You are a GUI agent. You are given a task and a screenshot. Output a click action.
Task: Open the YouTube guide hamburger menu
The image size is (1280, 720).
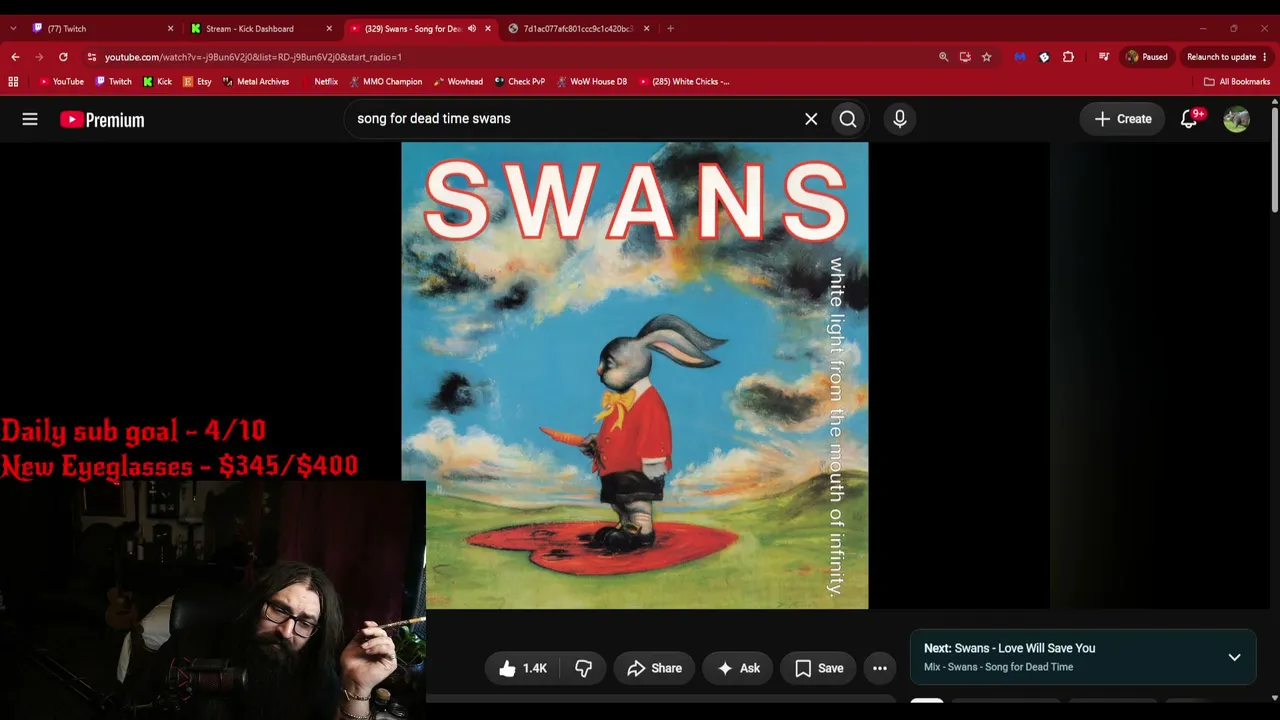pos(30,119)
